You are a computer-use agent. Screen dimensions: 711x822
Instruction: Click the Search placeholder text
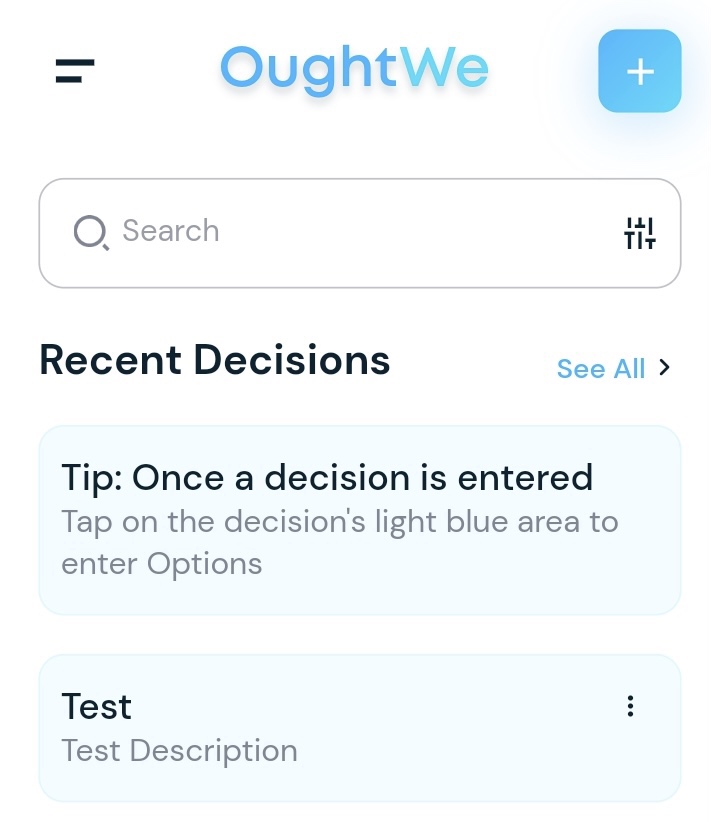(x=170, y=231)
